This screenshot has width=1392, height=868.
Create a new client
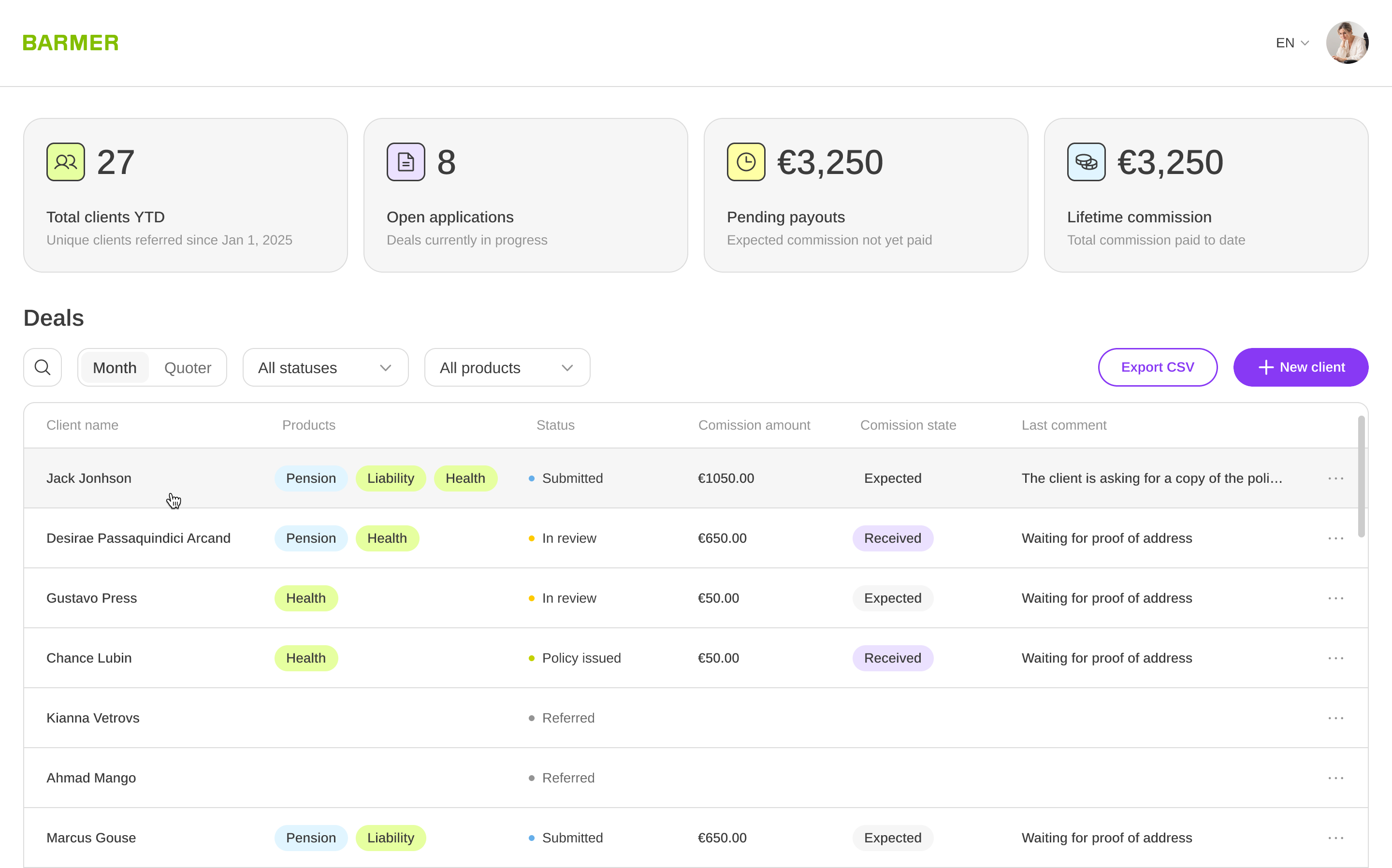(1301, 367)
